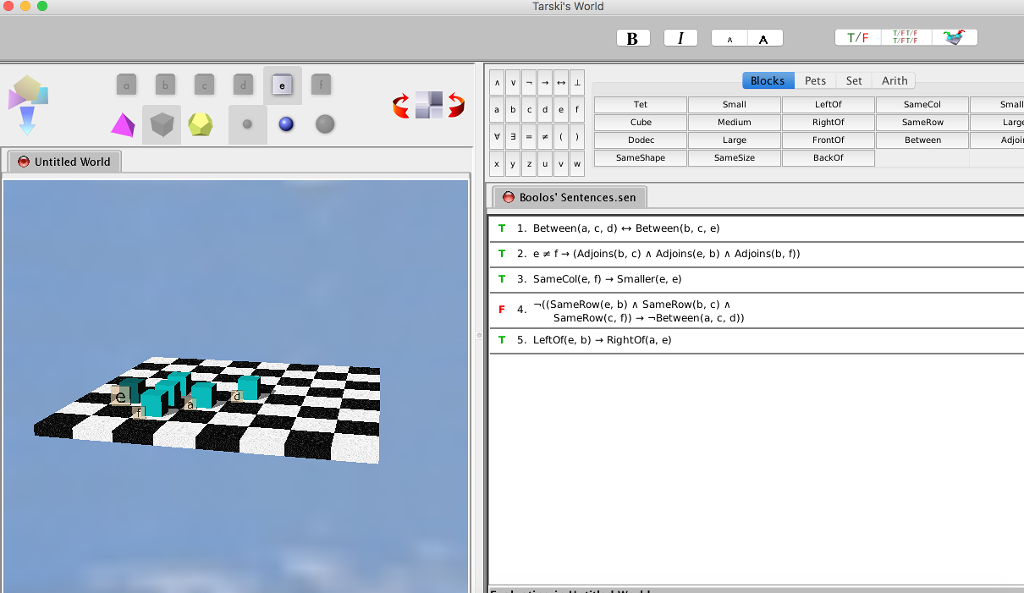1024x593 pixels.
Task: Toggle name label a on the block
Action: 126,85
